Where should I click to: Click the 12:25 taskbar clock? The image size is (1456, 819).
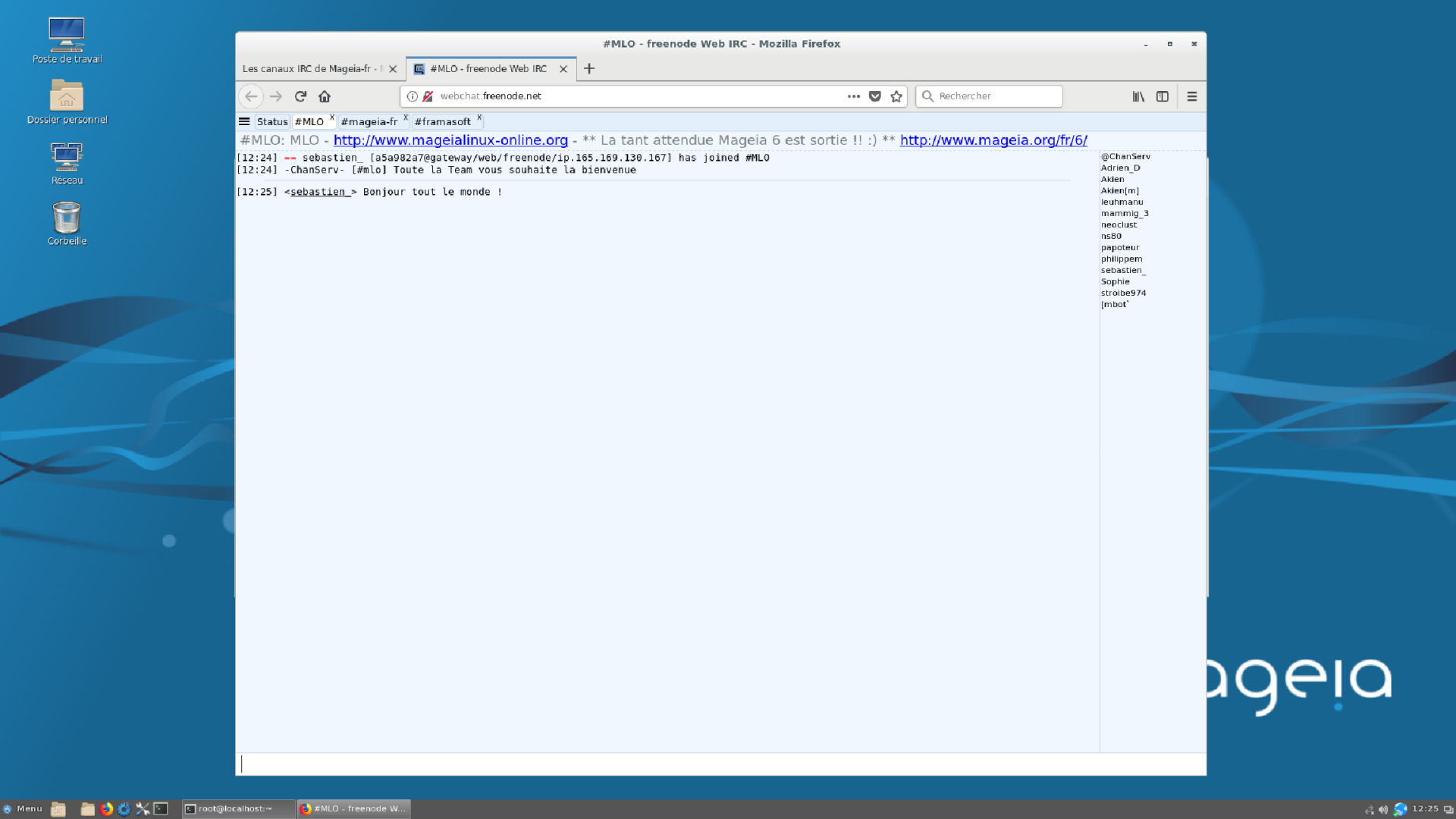point(1425,809)
